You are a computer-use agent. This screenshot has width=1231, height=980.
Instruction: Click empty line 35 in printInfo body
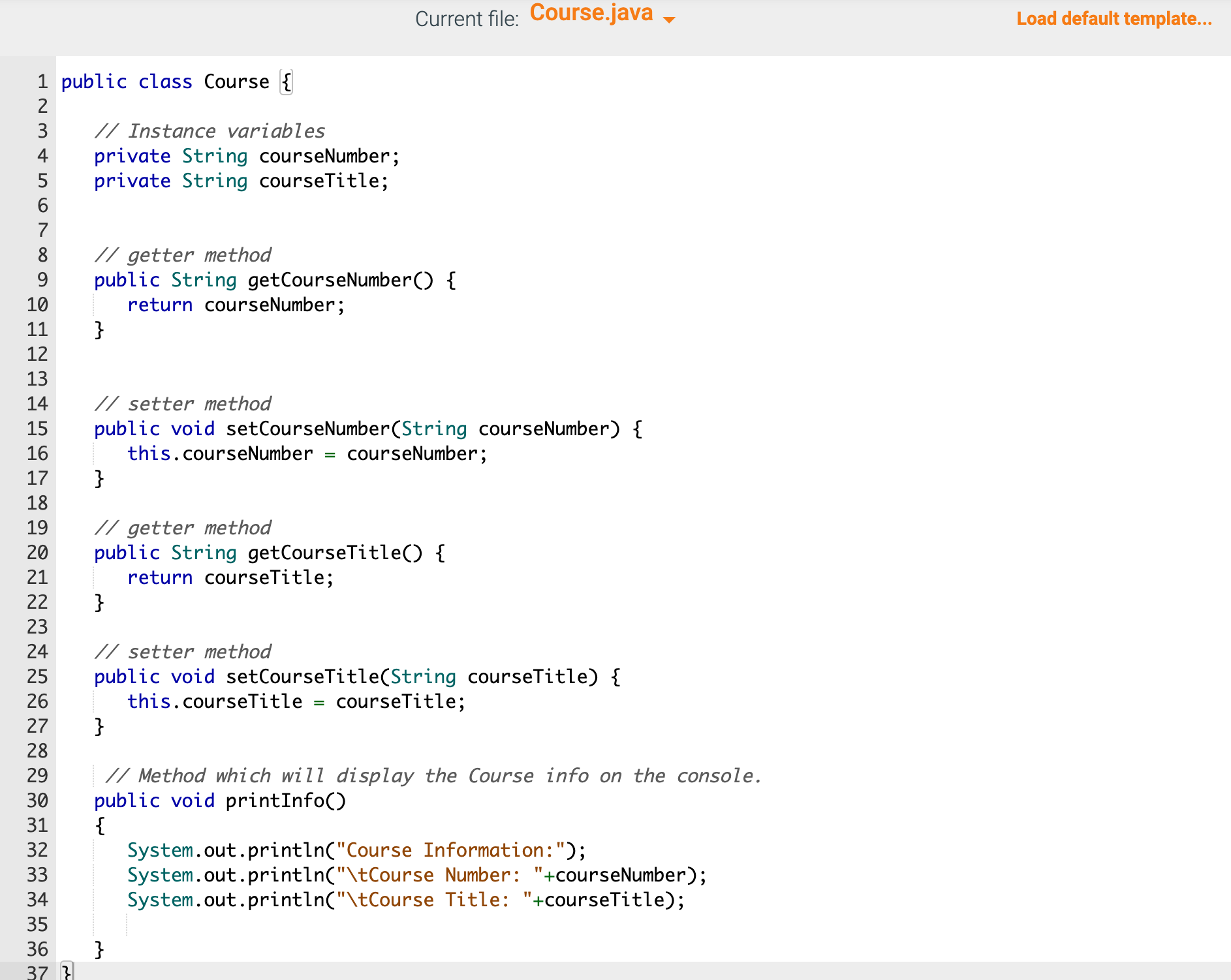coord(643,925)
